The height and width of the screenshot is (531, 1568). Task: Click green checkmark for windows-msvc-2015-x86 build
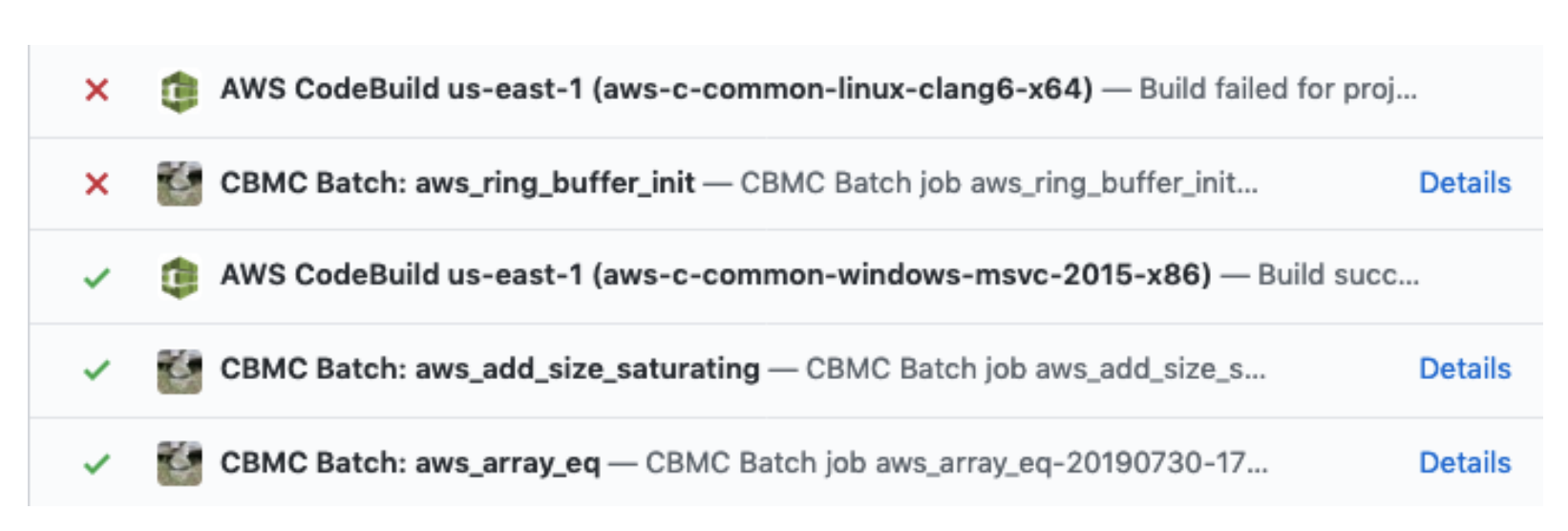96,277
